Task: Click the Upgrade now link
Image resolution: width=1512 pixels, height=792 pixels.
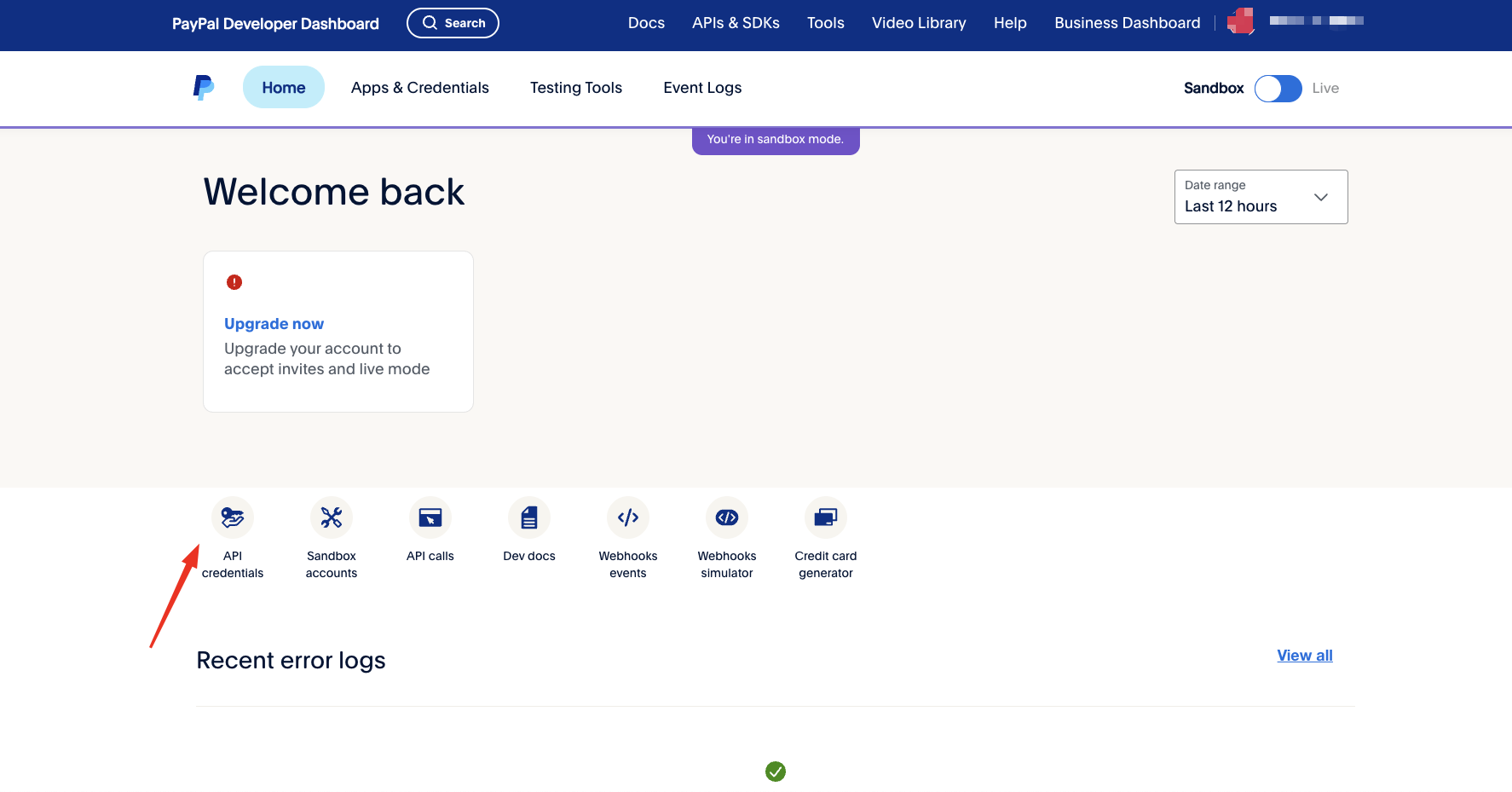Action: pos(274,323)
